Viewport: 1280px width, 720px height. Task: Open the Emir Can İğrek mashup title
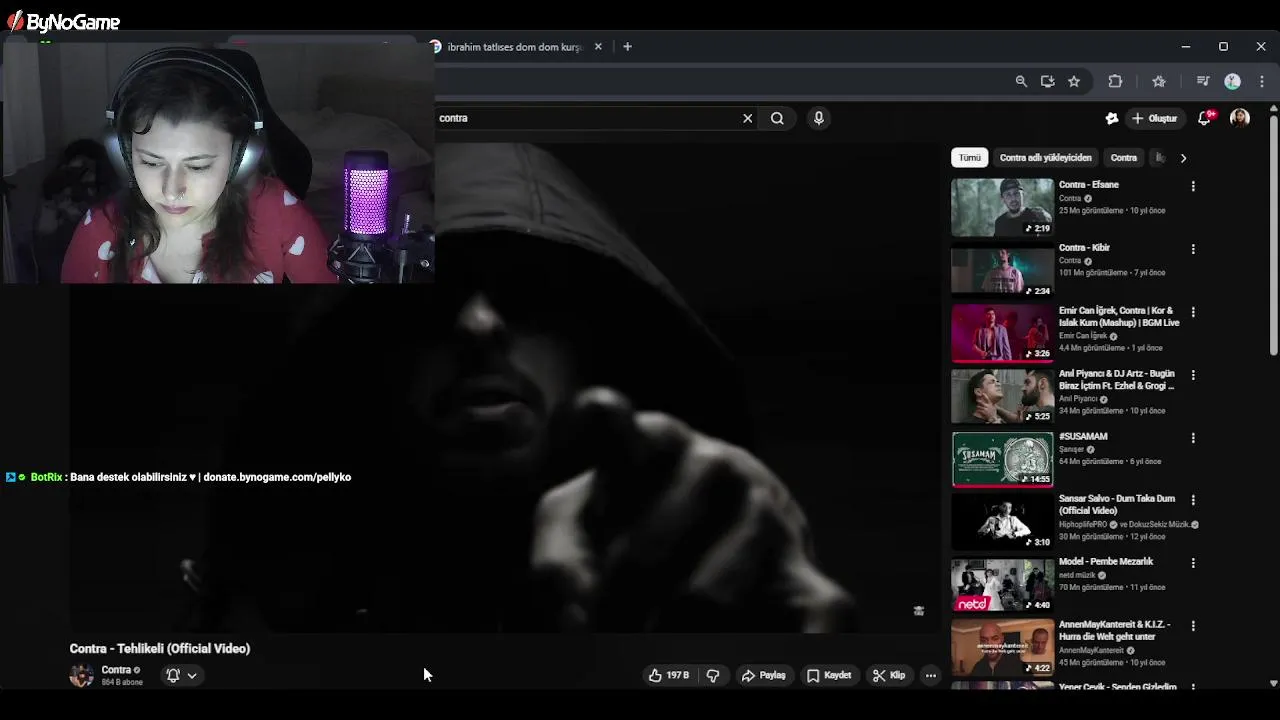tap(1119, 316)
